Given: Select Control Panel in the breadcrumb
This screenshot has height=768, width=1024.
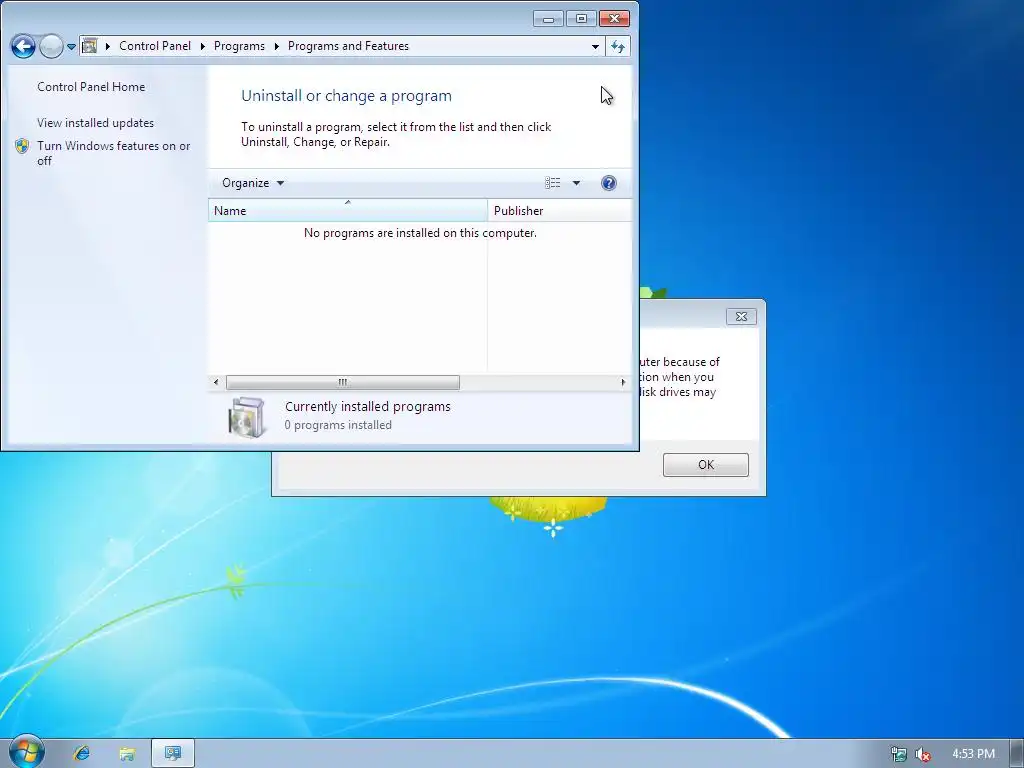Looking at the screenshot, I should [155, 46].
